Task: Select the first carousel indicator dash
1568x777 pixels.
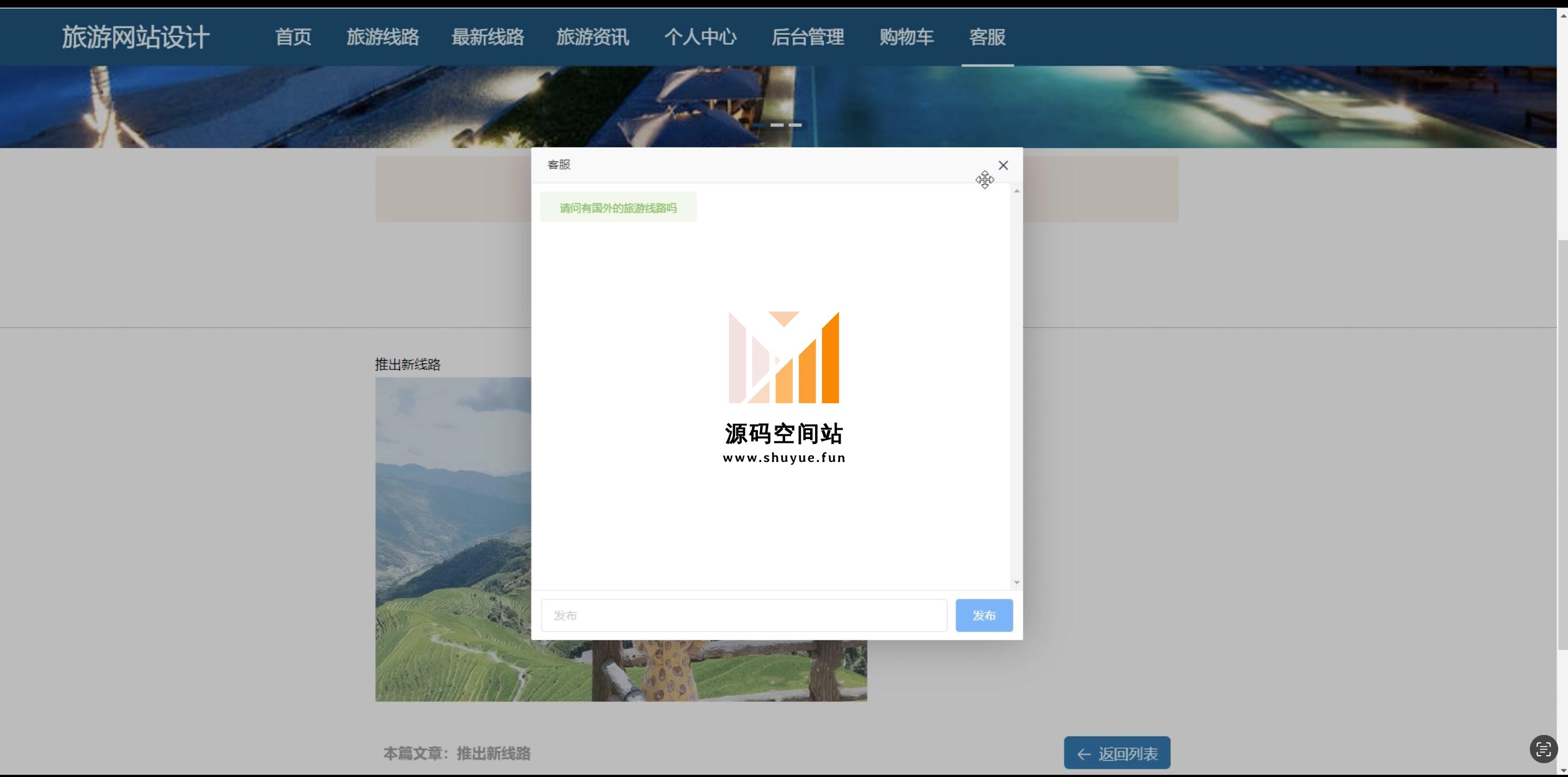Action: (x=759, y=125)
